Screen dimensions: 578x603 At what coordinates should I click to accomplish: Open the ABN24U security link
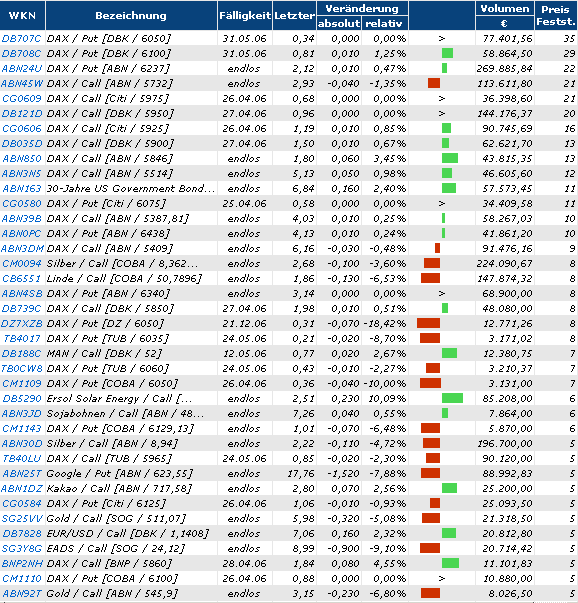(22, 68)
